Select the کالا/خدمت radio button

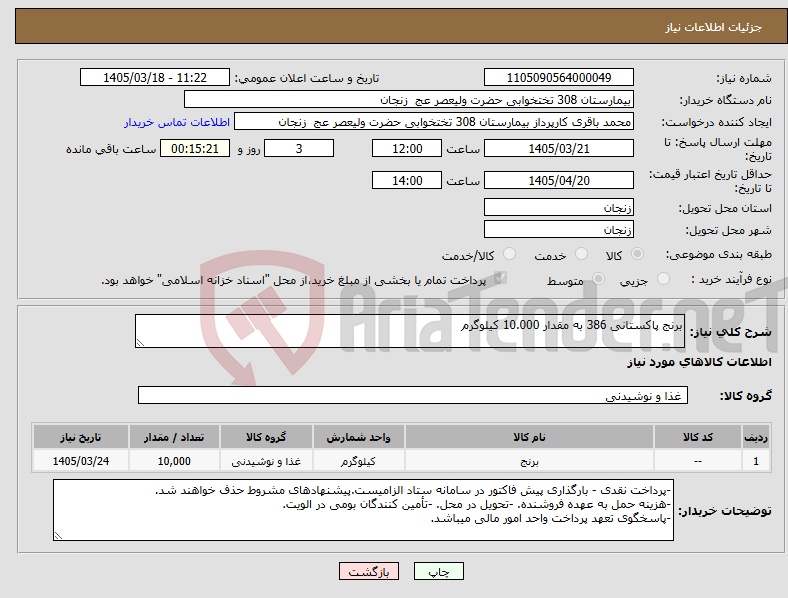tap(509, 254)
